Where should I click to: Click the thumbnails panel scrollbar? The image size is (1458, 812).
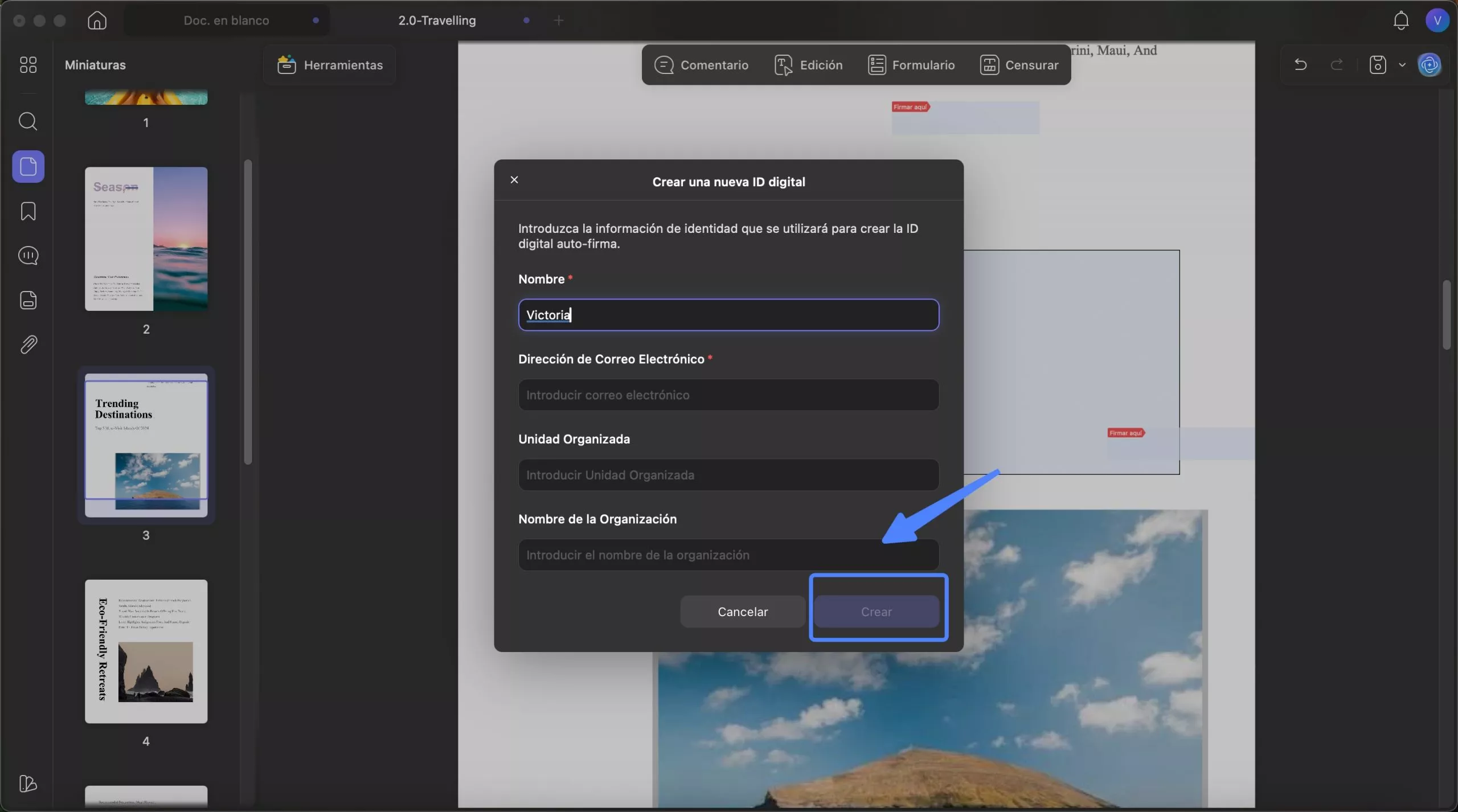pos(248,312)
